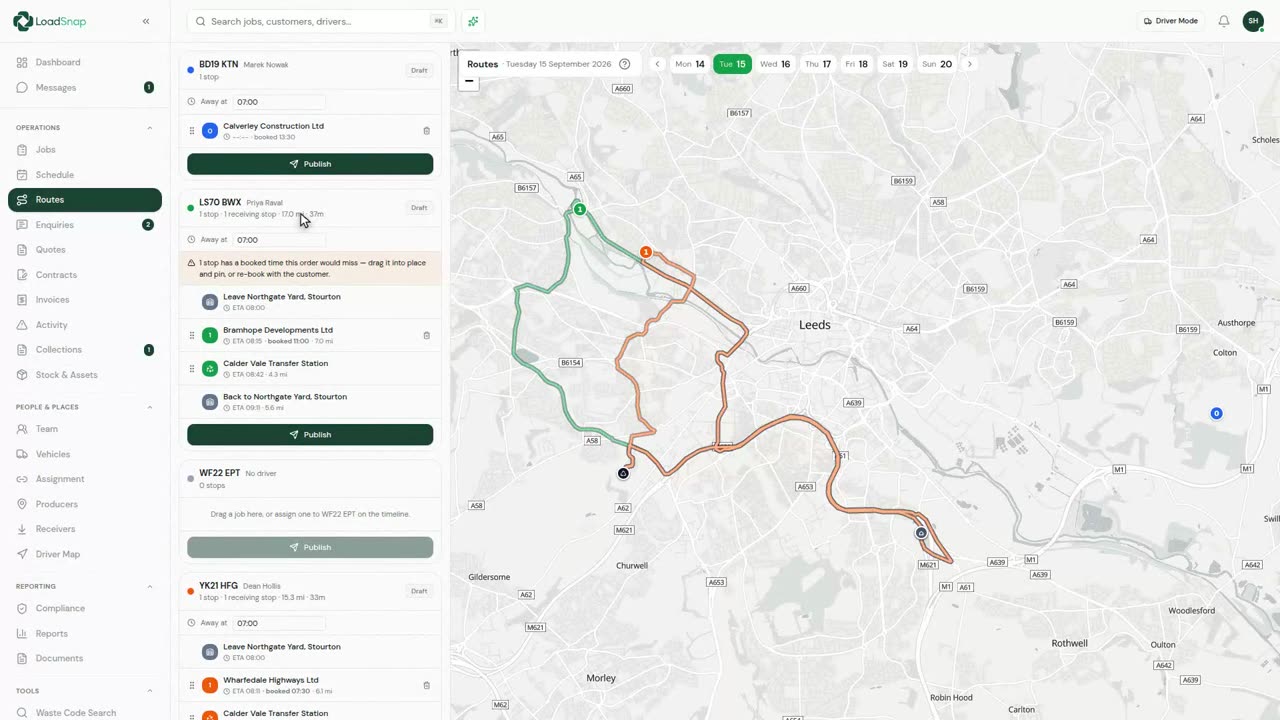Focus the search jobs, customers, drivers field
Screen dimensions: 1280x720
pos(320,21)
